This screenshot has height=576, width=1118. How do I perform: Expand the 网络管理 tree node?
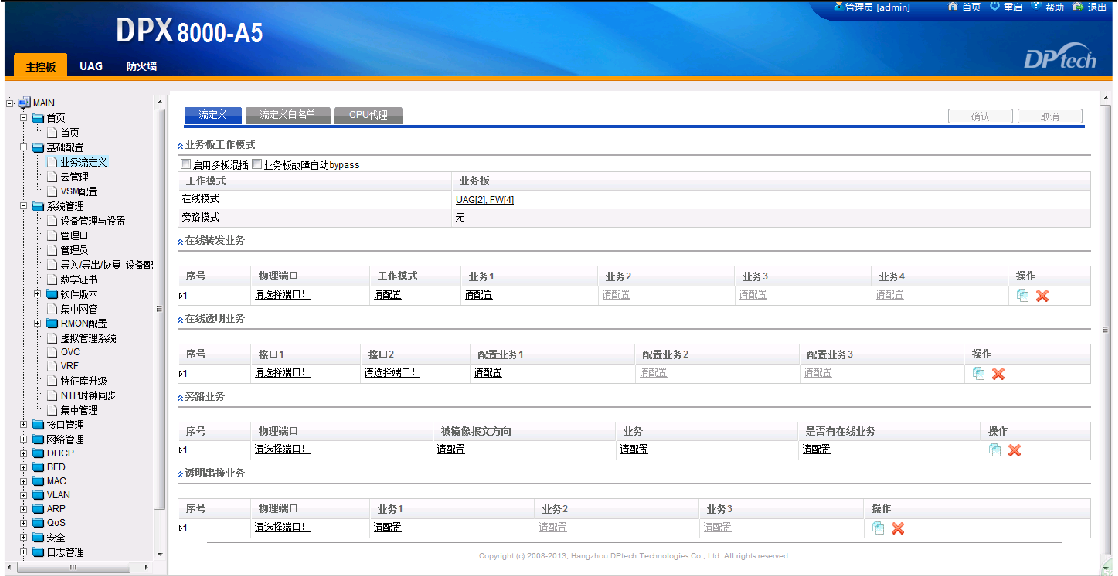click(22, 438)
